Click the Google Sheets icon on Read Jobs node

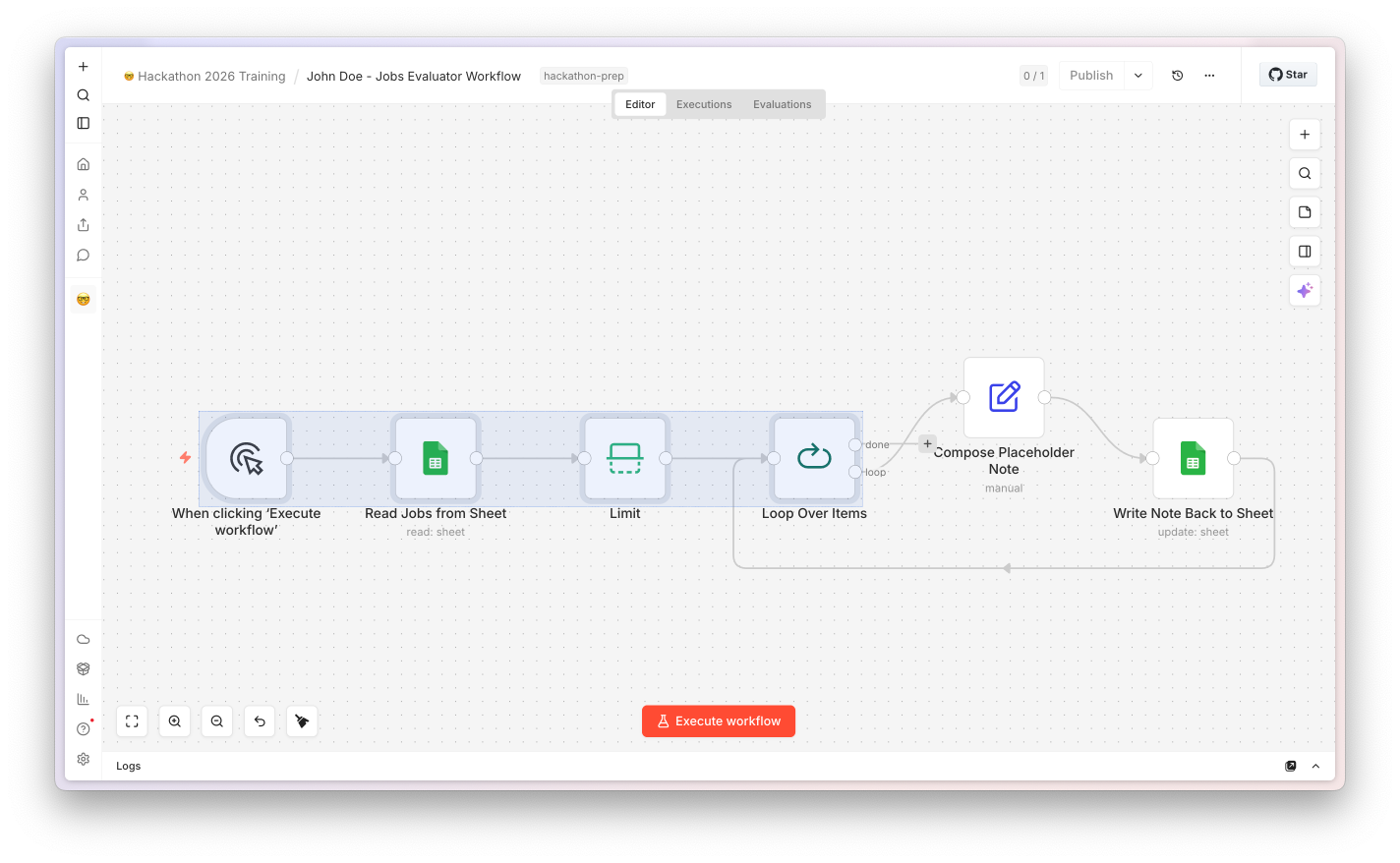pos(436,458)
